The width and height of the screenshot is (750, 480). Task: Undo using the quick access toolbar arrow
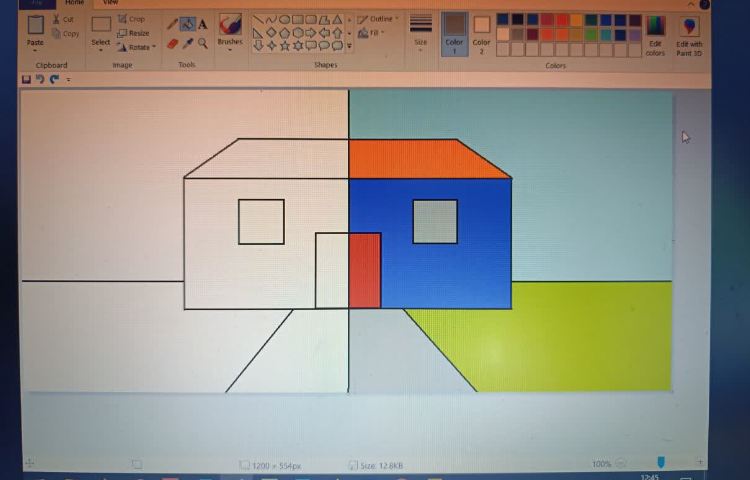(40, 79)
